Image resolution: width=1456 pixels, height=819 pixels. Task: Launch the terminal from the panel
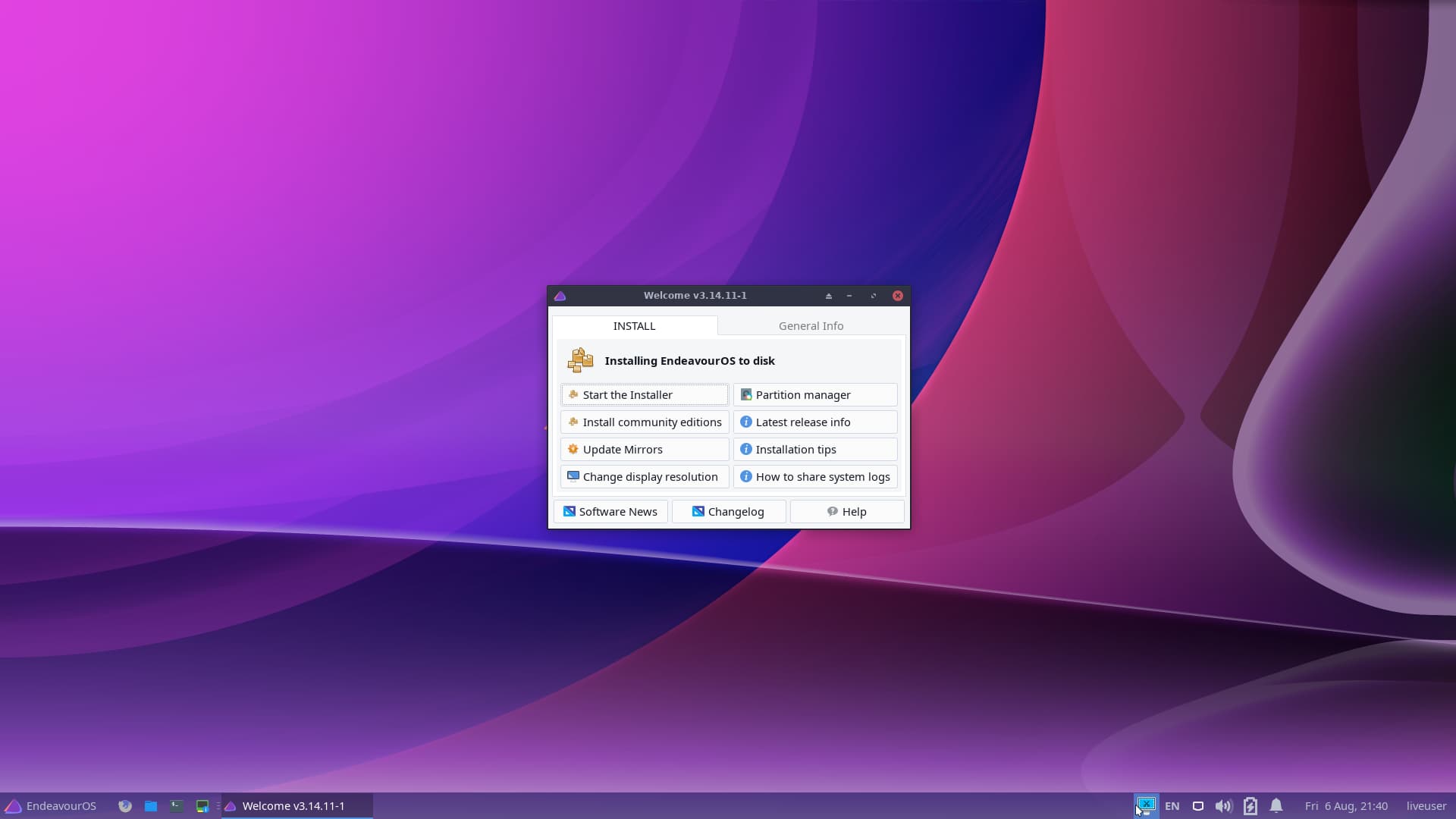pos(177,806)
